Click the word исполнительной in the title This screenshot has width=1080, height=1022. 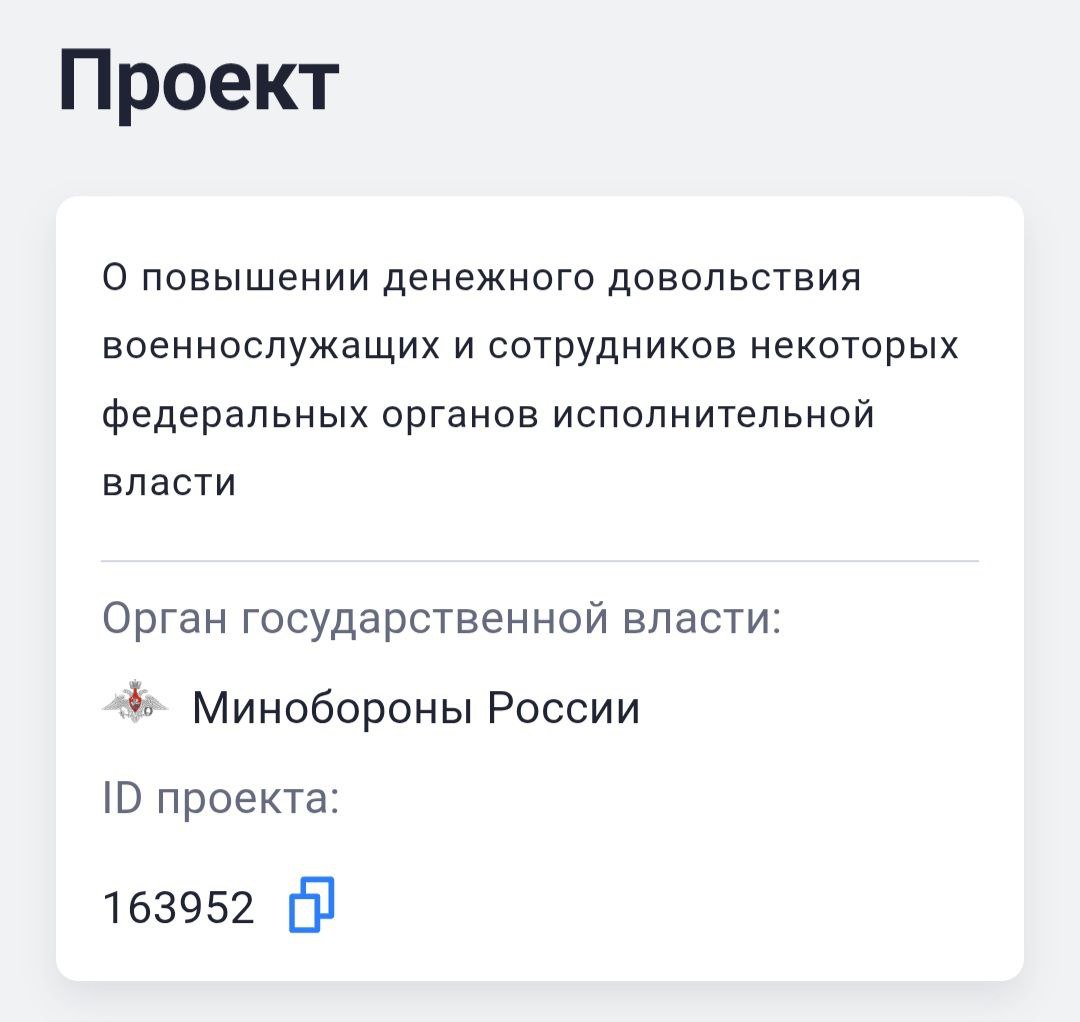(714, 413)
